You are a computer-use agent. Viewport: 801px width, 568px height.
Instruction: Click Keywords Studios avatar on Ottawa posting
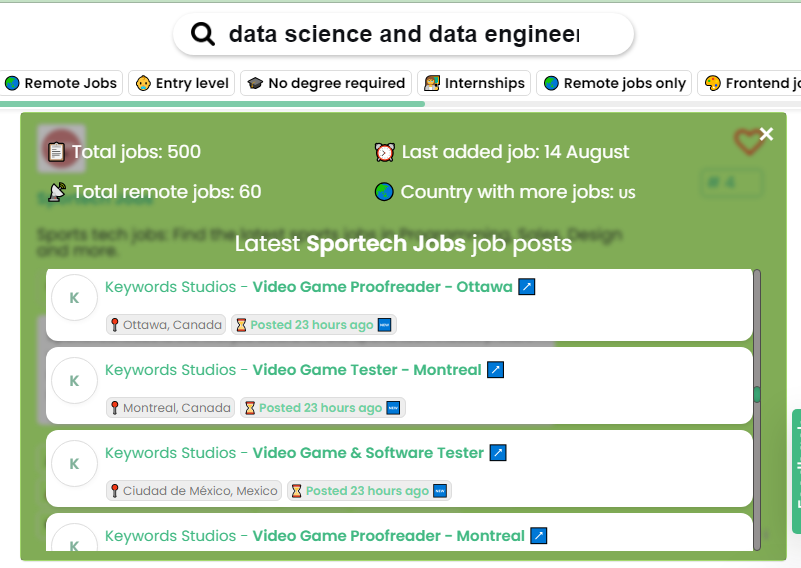click(74, 298)
